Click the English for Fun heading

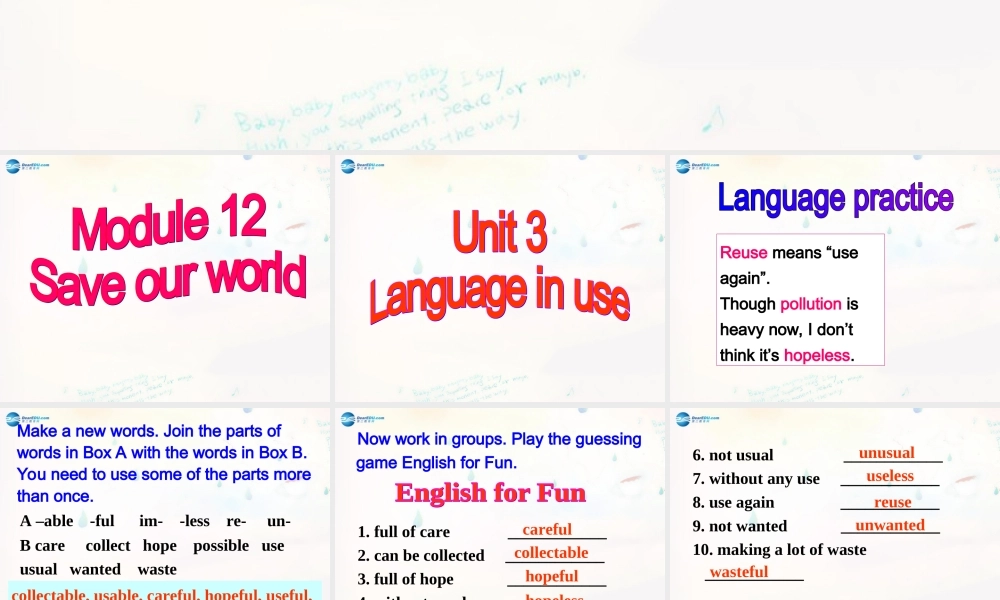[x=489, y=492]
